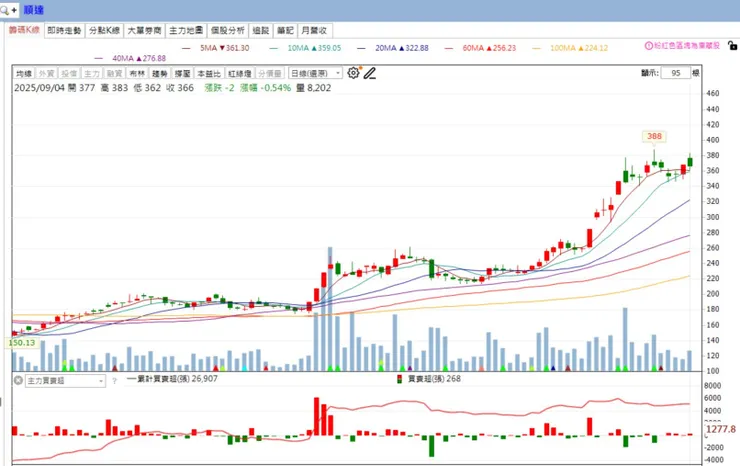740x466 pixels.
Task: Switch to the 分點K線 tab
Action: pos(104,31)
